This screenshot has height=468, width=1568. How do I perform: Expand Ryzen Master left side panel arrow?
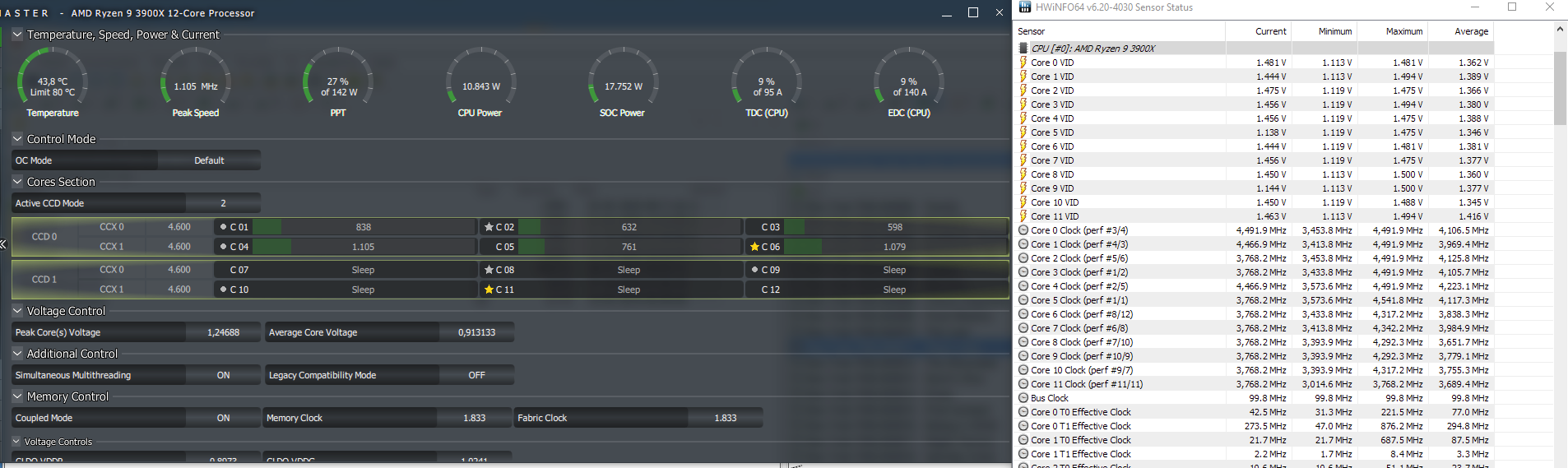[3, 244]
